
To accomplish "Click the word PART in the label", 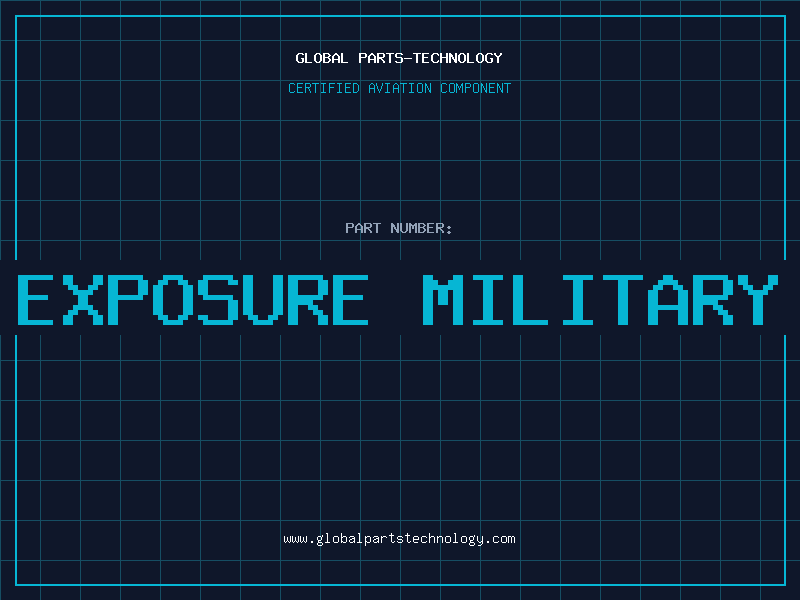I will pyautogui.click(x=363, y=228).
